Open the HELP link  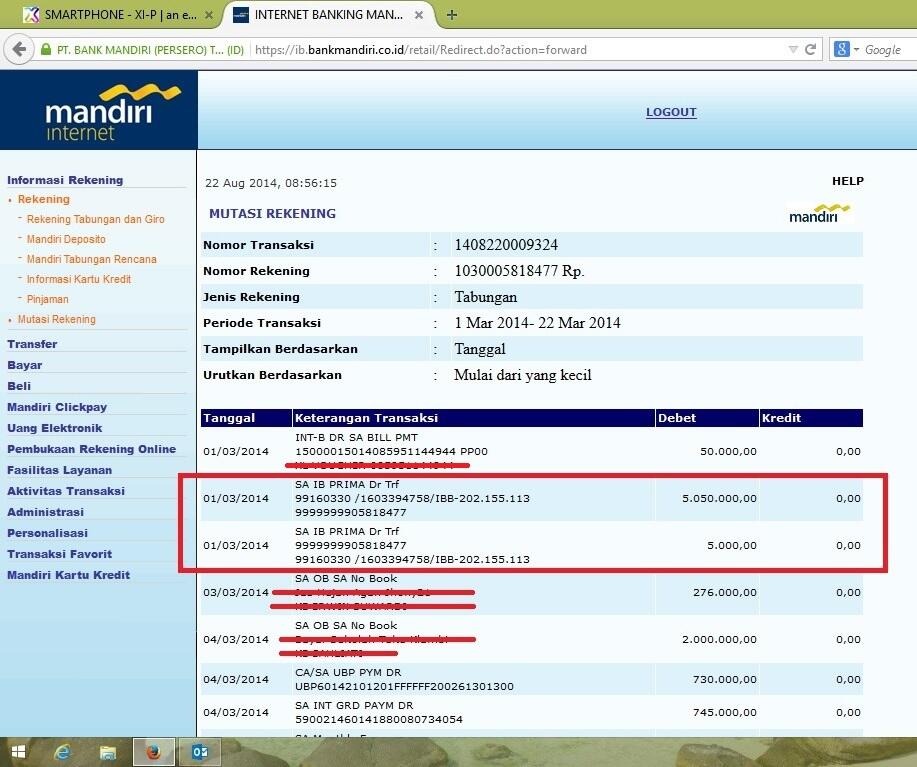847,181
